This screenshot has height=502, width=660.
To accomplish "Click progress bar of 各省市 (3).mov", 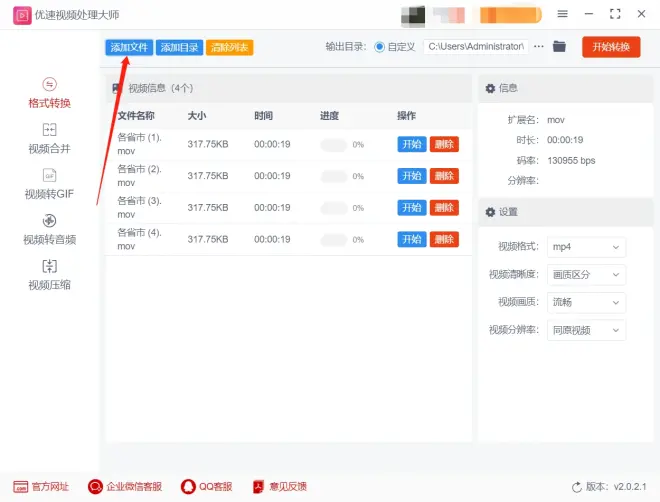I will [334, 208].
